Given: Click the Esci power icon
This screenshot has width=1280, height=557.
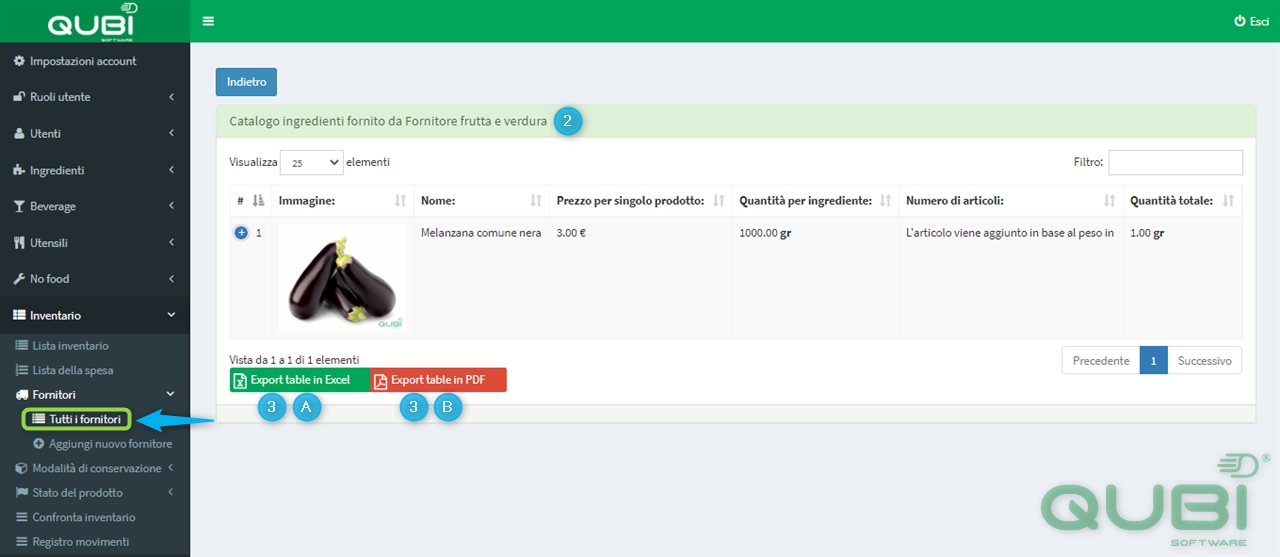Looking at the screenshot, I should point(1240,21).
